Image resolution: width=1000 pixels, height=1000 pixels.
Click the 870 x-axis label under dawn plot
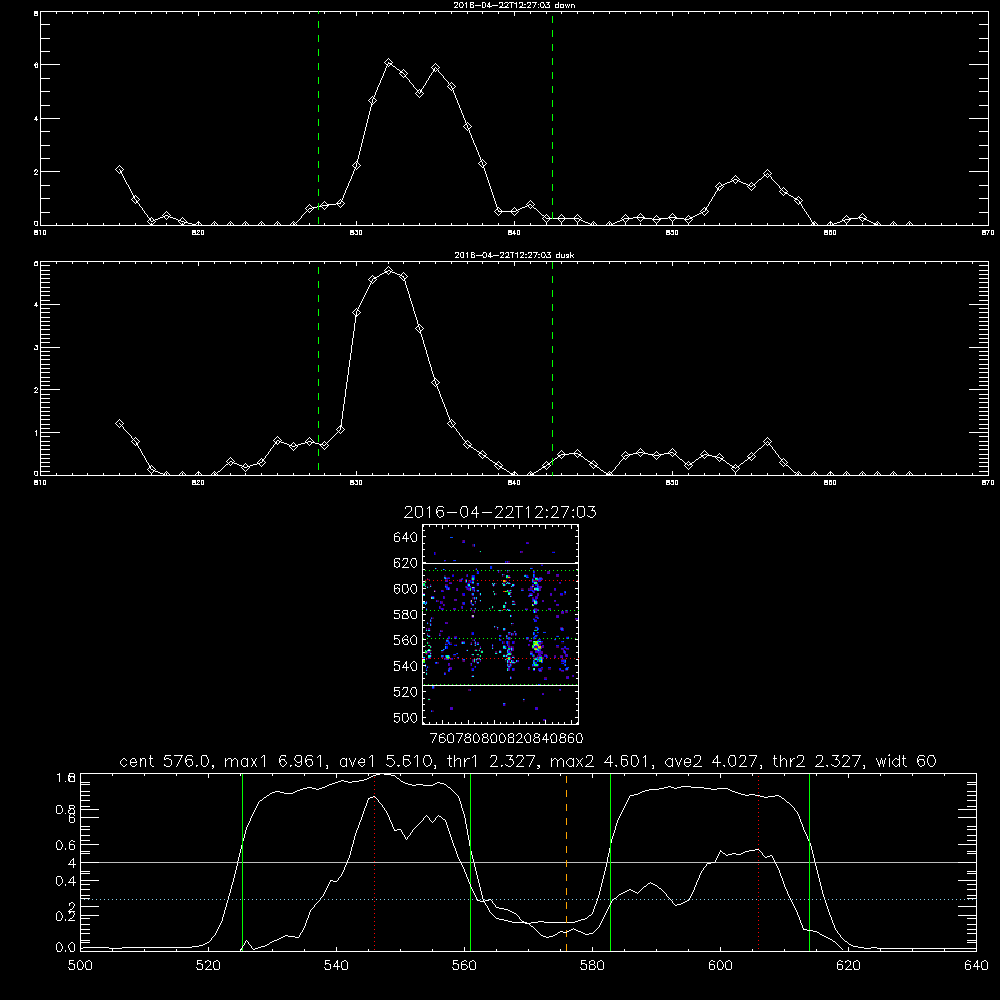click(x=987, y=233)
